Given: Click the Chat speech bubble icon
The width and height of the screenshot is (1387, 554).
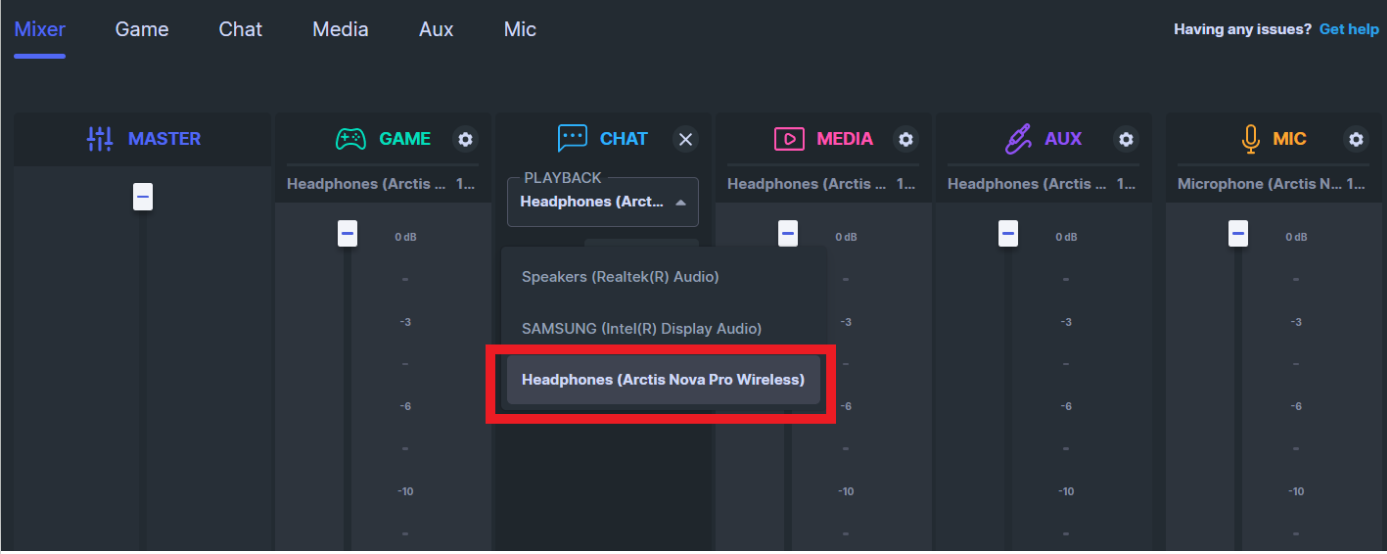Looking at the screenshot, I should [572, 139].
